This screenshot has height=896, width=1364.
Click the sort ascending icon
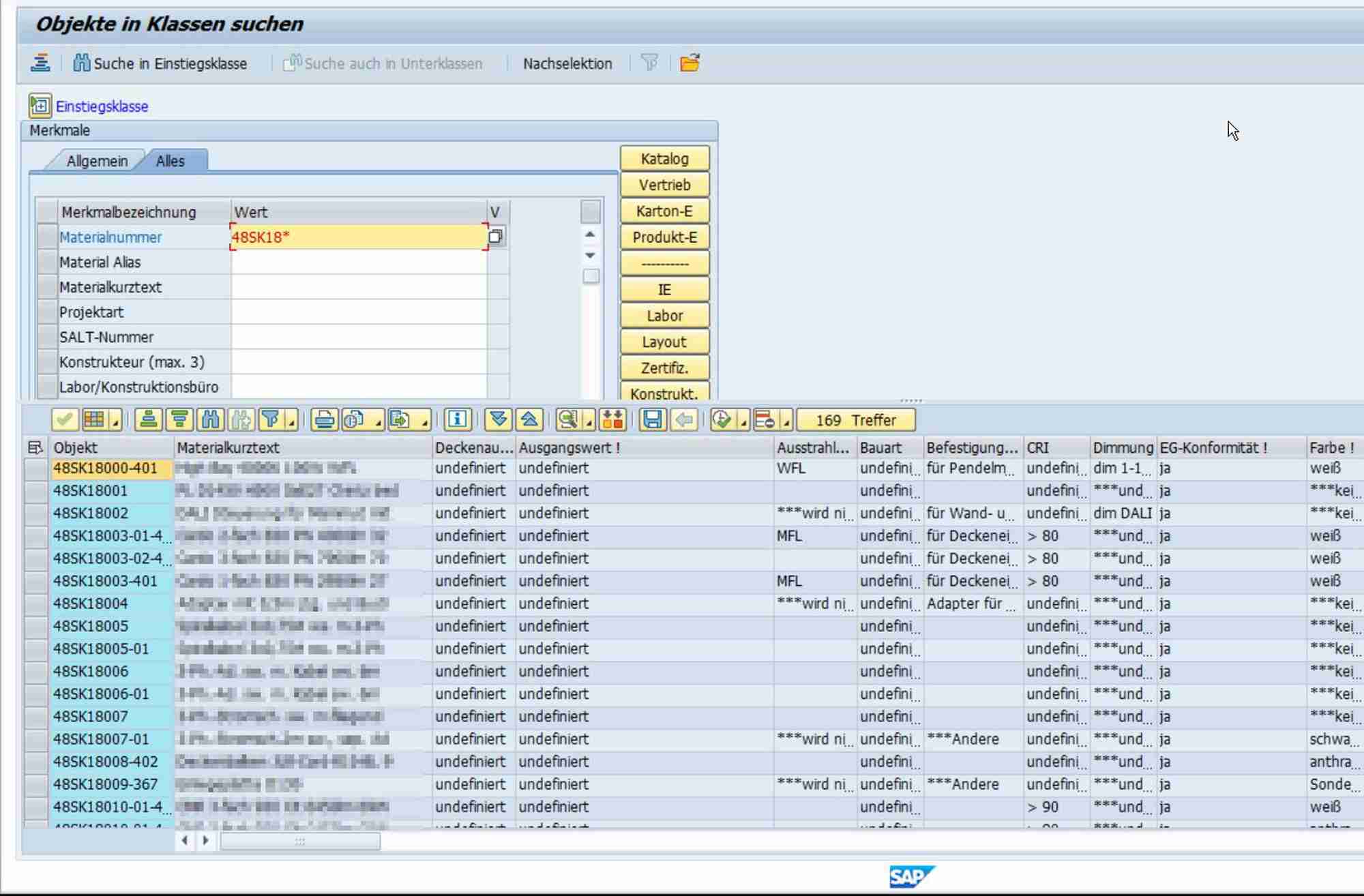pyautogui.click(x=148, y=420)
